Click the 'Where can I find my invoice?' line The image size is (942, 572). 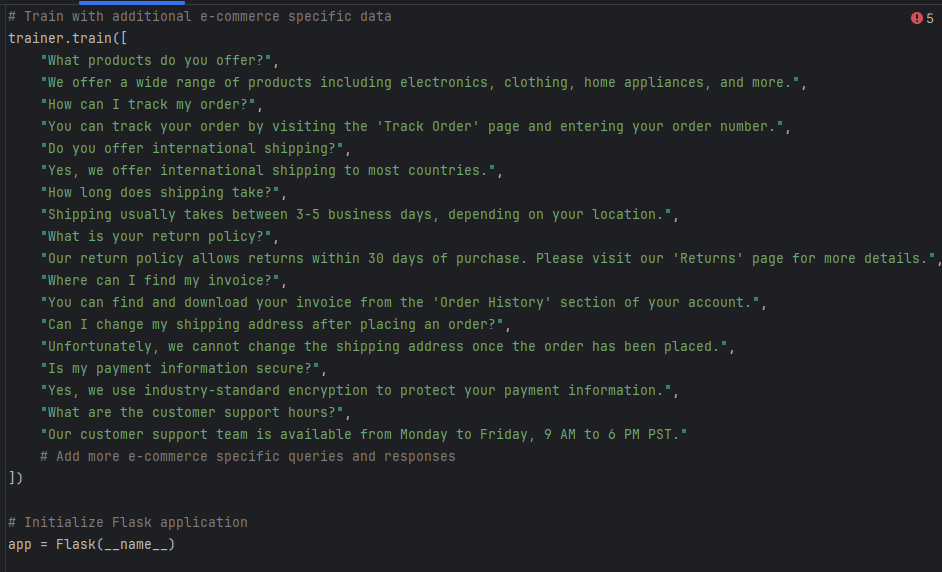(x=163, y=281)
